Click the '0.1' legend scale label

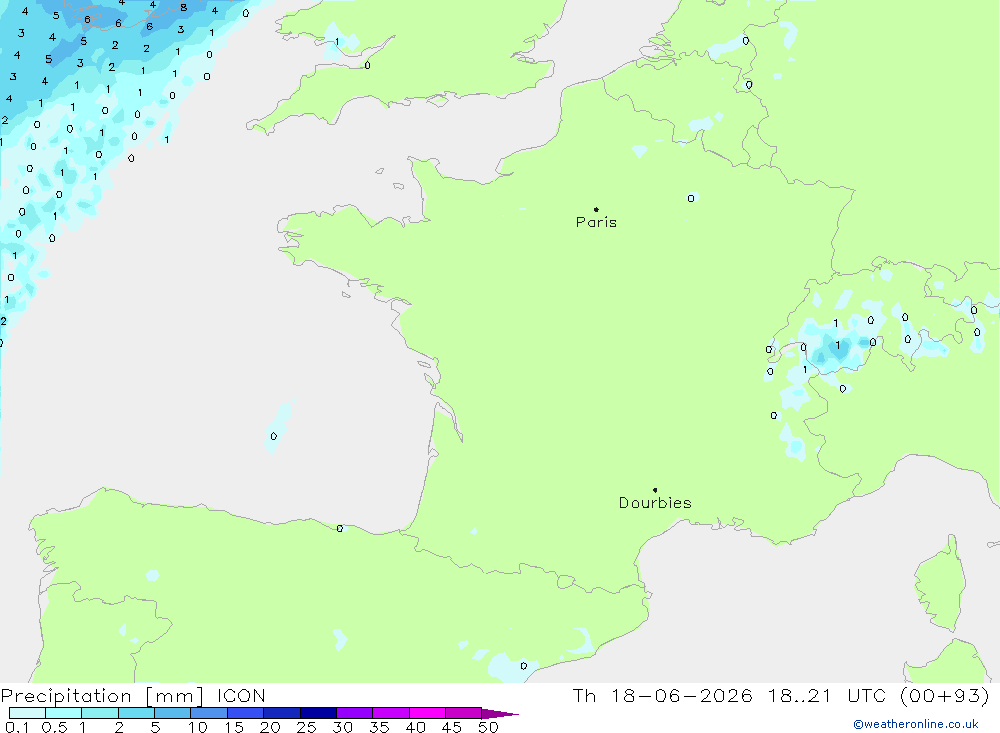click(17, 727)
